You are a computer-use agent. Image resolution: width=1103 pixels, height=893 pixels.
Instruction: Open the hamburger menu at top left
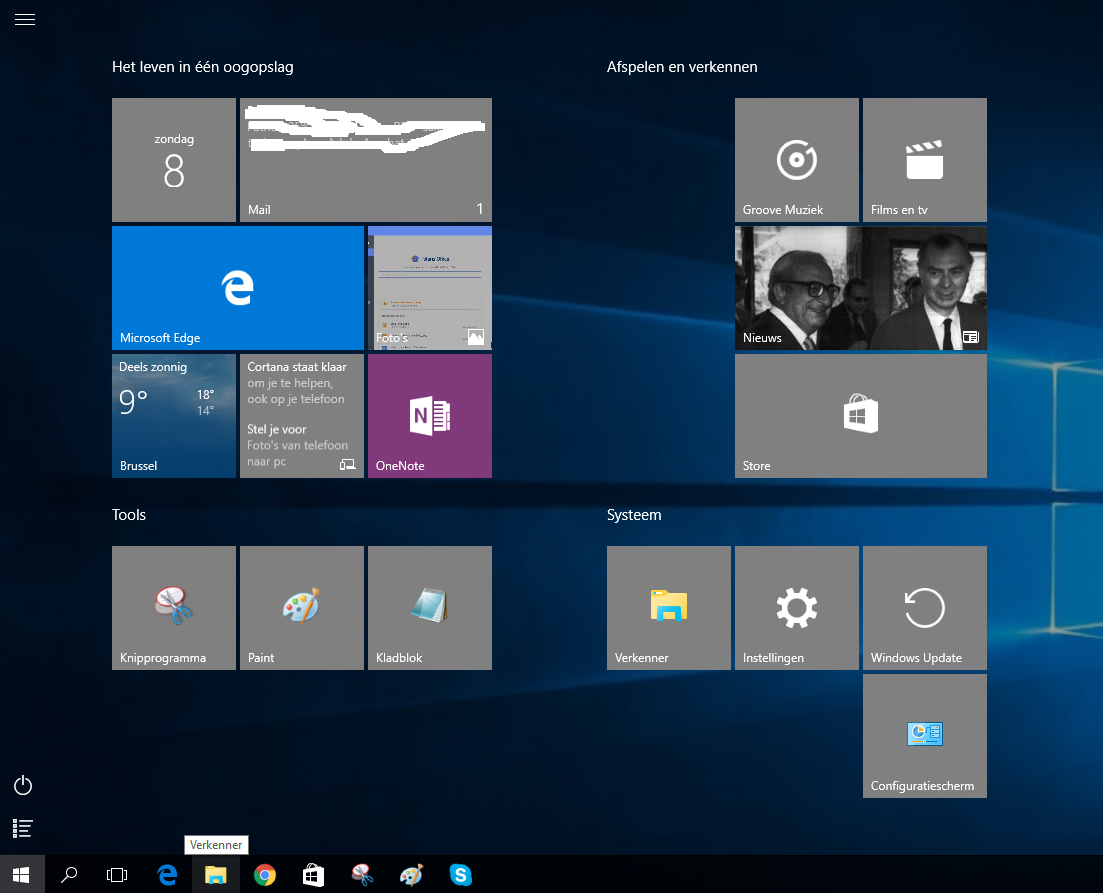click(25, 20)
